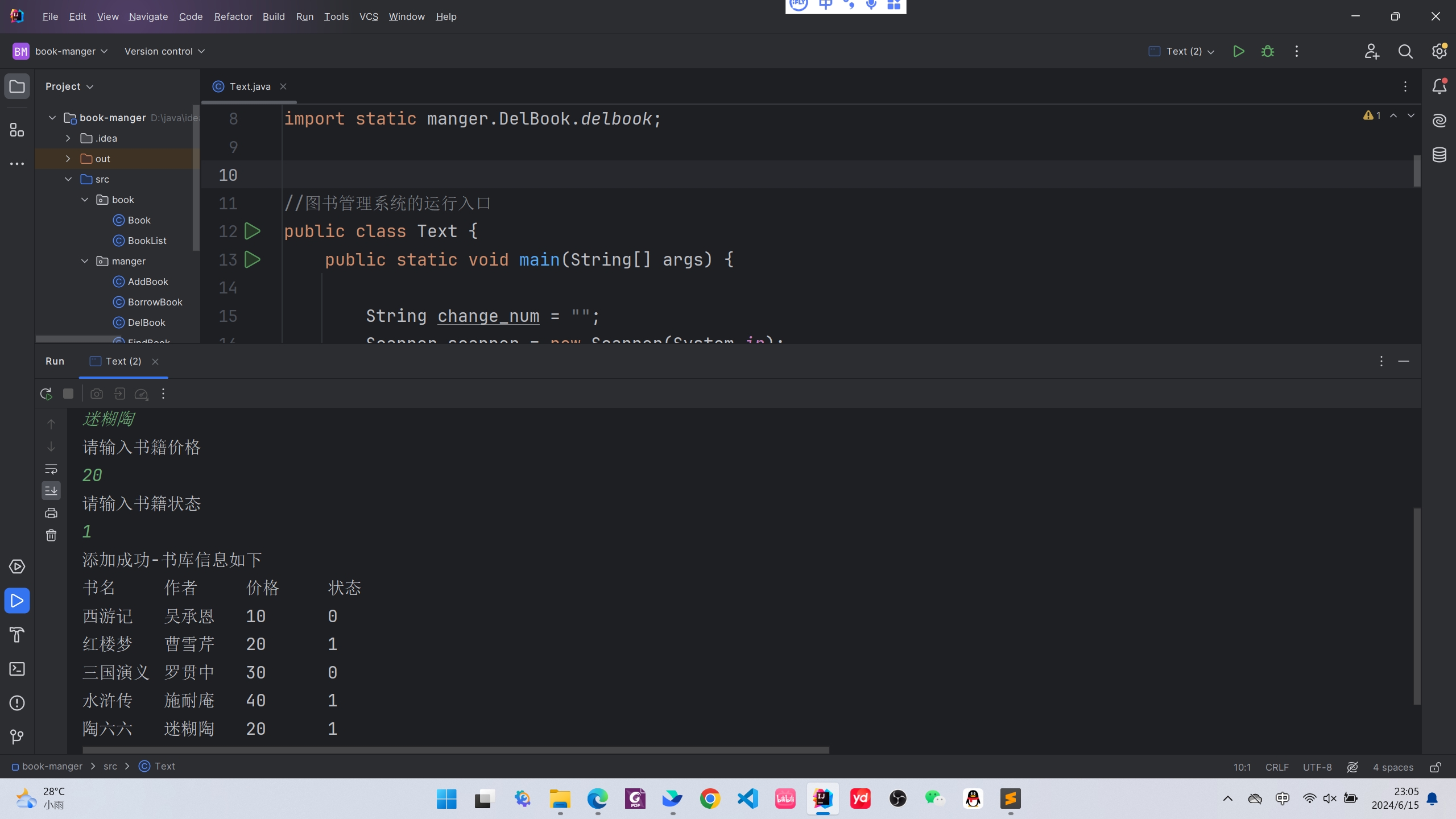Open more run actions menu in top toolbar
The height and width of the screenshot is (819, 1456).
1297,51
